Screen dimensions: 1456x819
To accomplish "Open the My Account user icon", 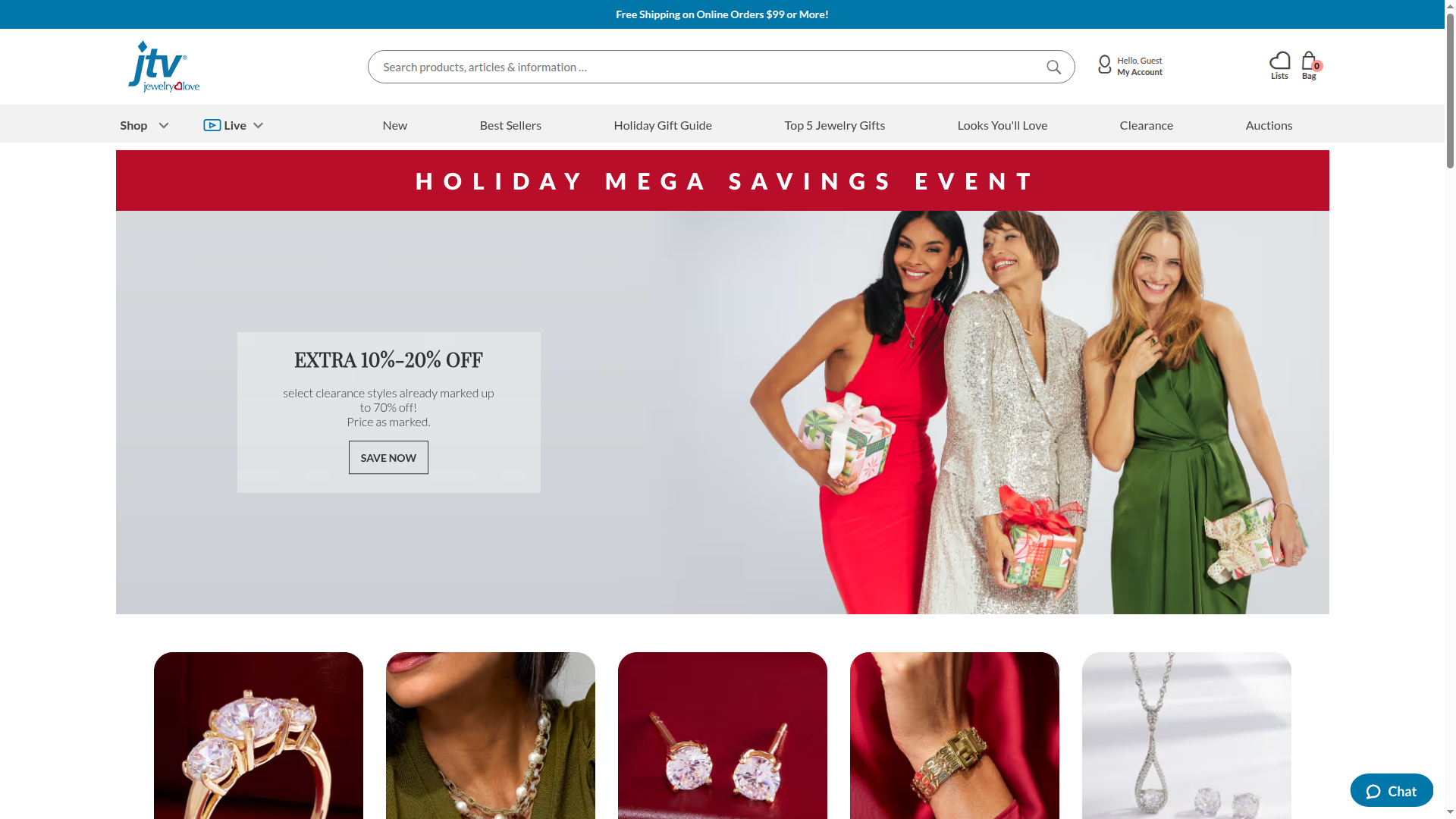I will pos(1104,65).
